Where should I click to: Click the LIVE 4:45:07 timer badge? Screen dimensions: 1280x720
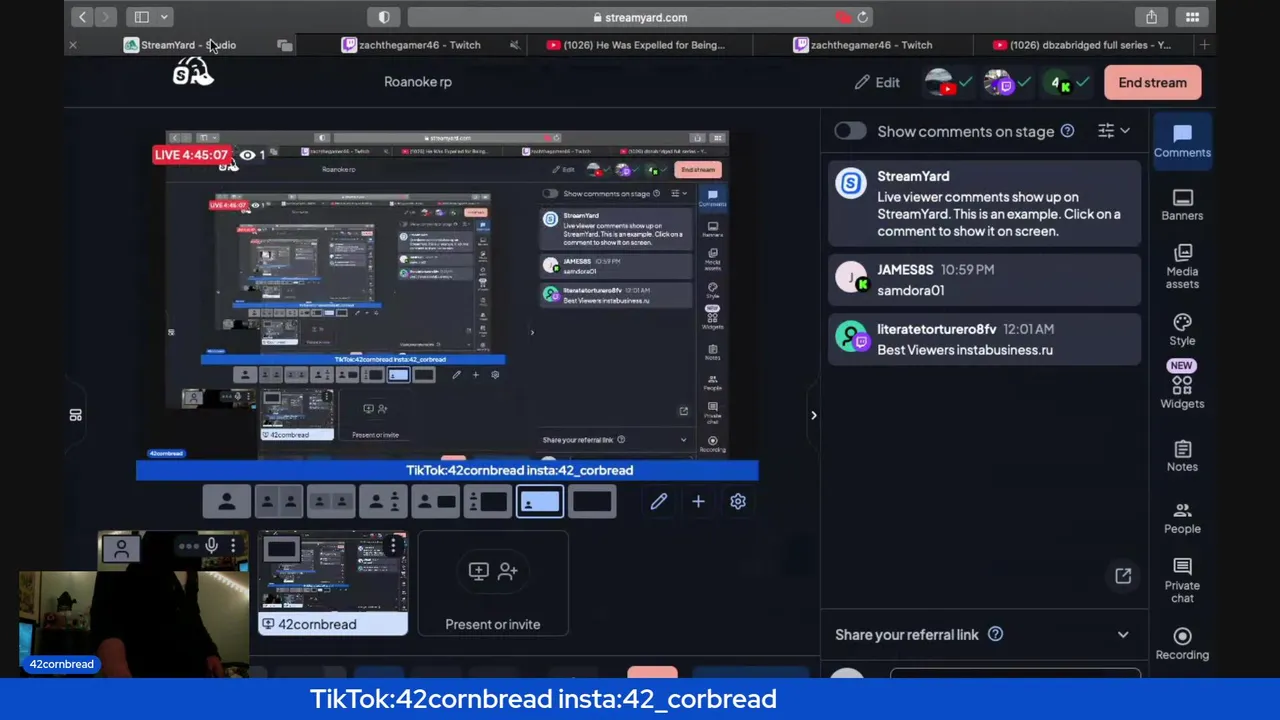pos(191,155)
